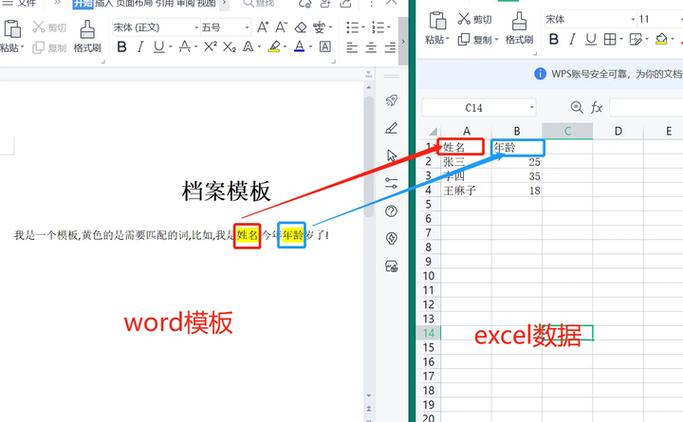Click the fx insert function icon

(596, 107)
